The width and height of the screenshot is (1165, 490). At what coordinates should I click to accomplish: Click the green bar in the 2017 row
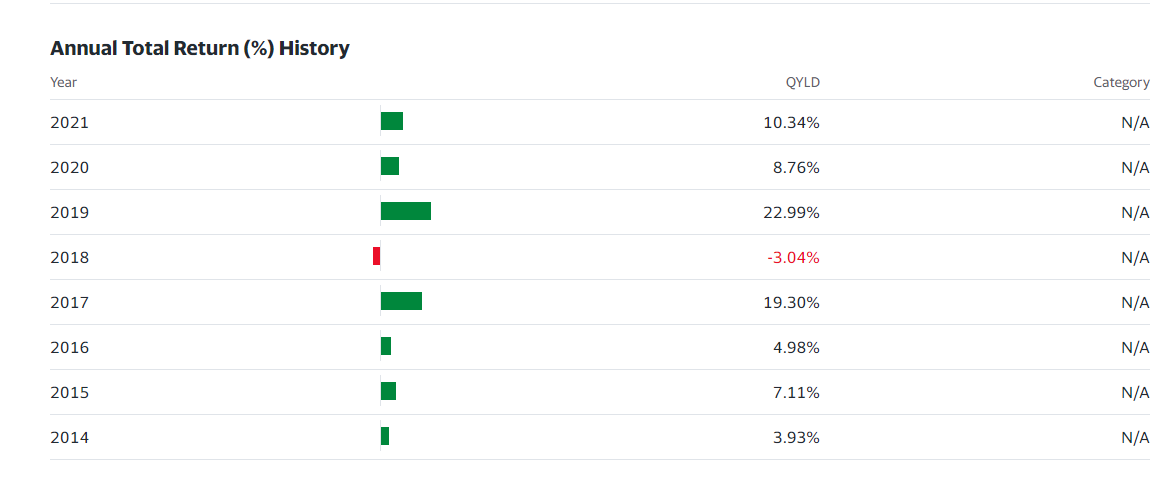(x=401, y=301)
